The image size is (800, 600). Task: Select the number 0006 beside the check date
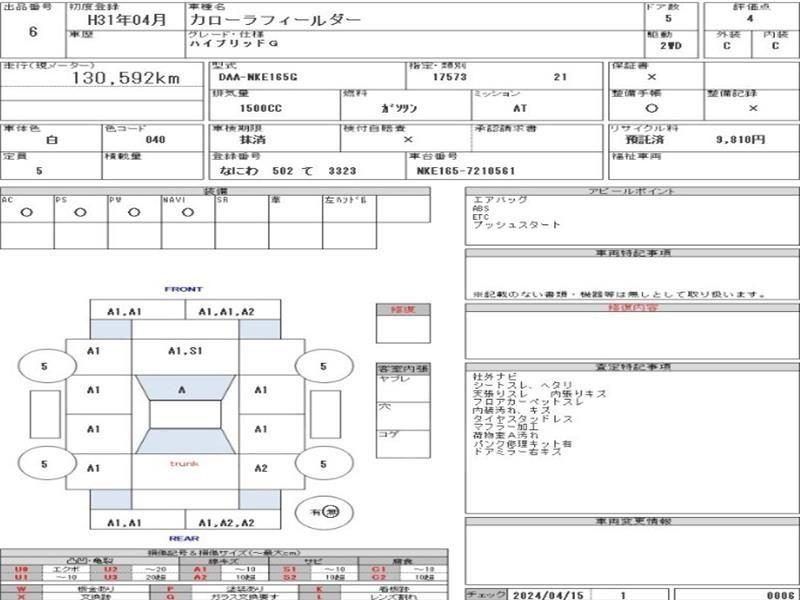tap(780, 595)
